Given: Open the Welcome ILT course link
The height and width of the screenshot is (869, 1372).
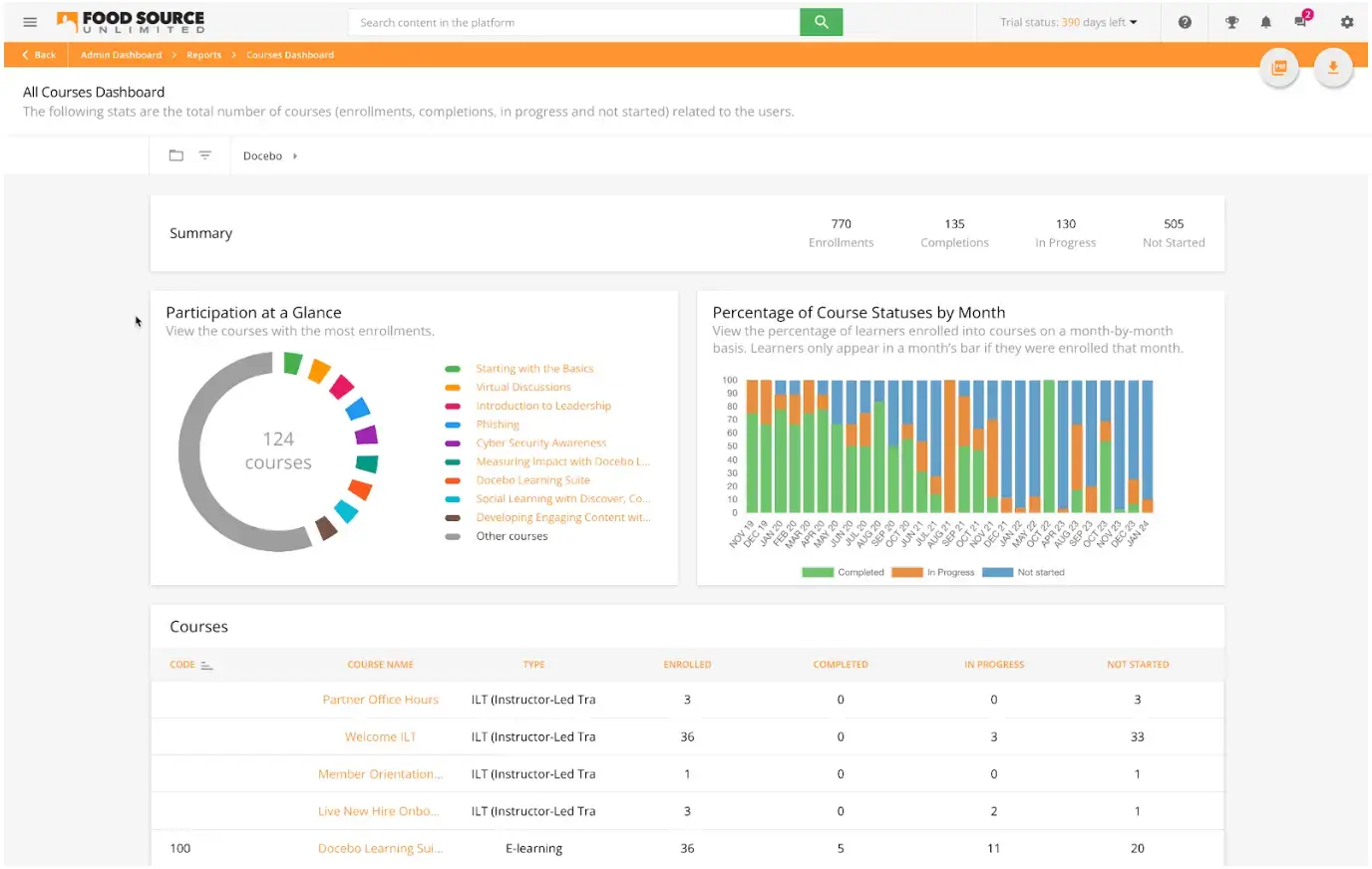Looking at the screenshot, I should click(x=380, y=736).
